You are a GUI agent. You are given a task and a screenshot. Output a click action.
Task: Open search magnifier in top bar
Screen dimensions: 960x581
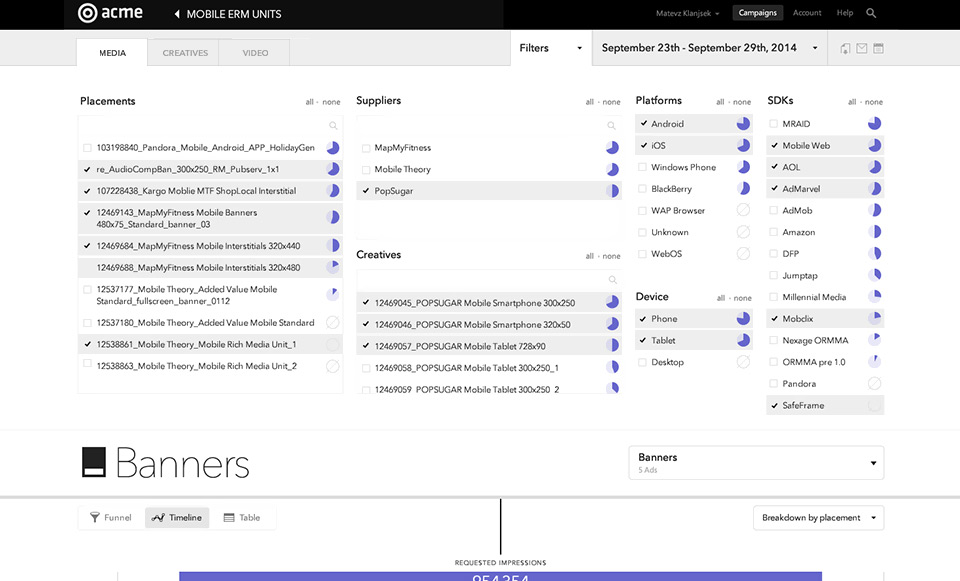tap(871, 13)
